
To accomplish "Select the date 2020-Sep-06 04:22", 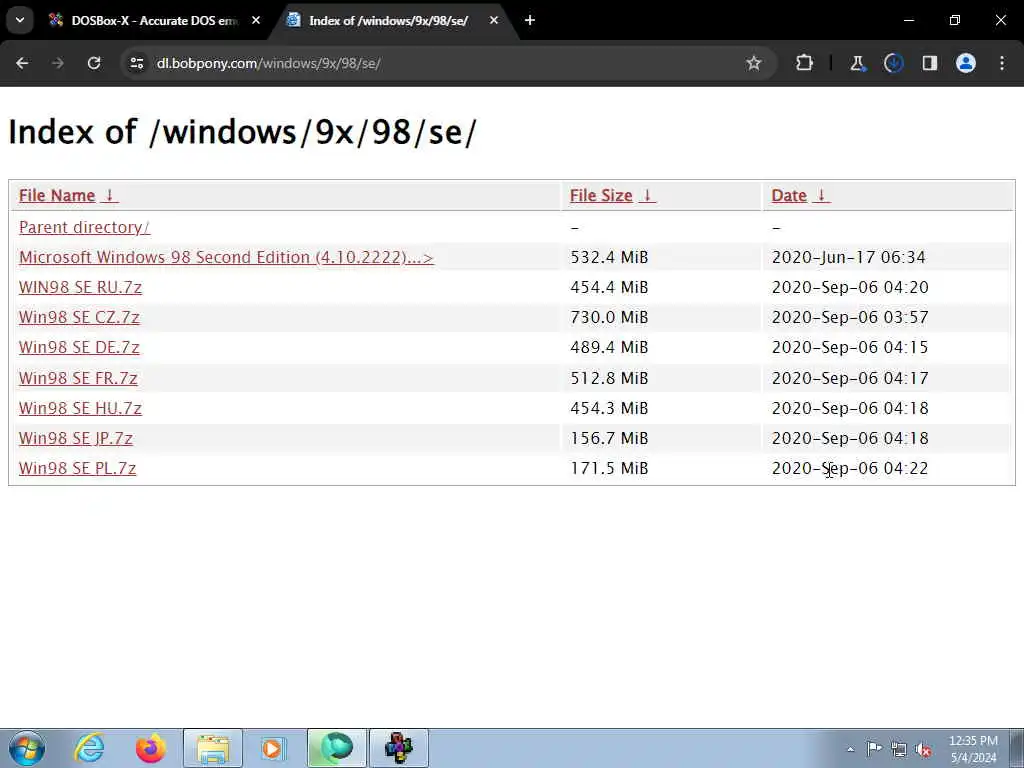I will (x=850, y=468).
